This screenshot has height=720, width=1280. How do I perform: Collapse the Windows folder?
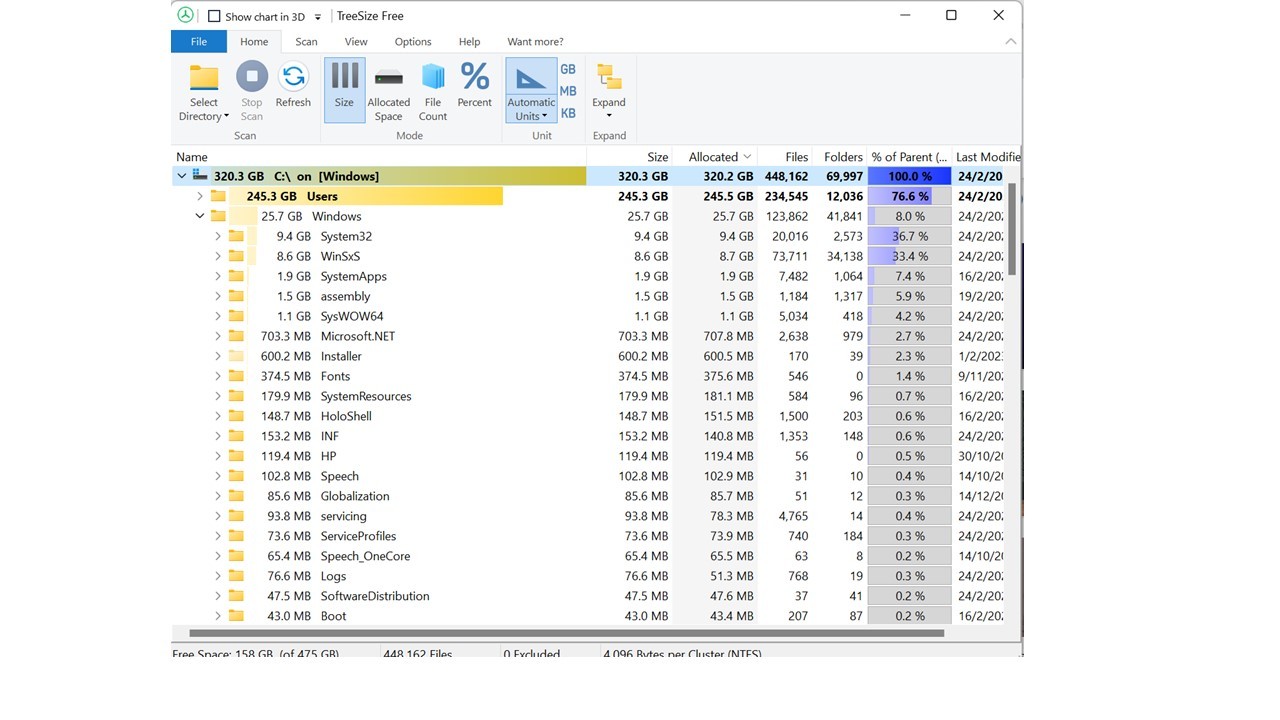pos(199,216)
